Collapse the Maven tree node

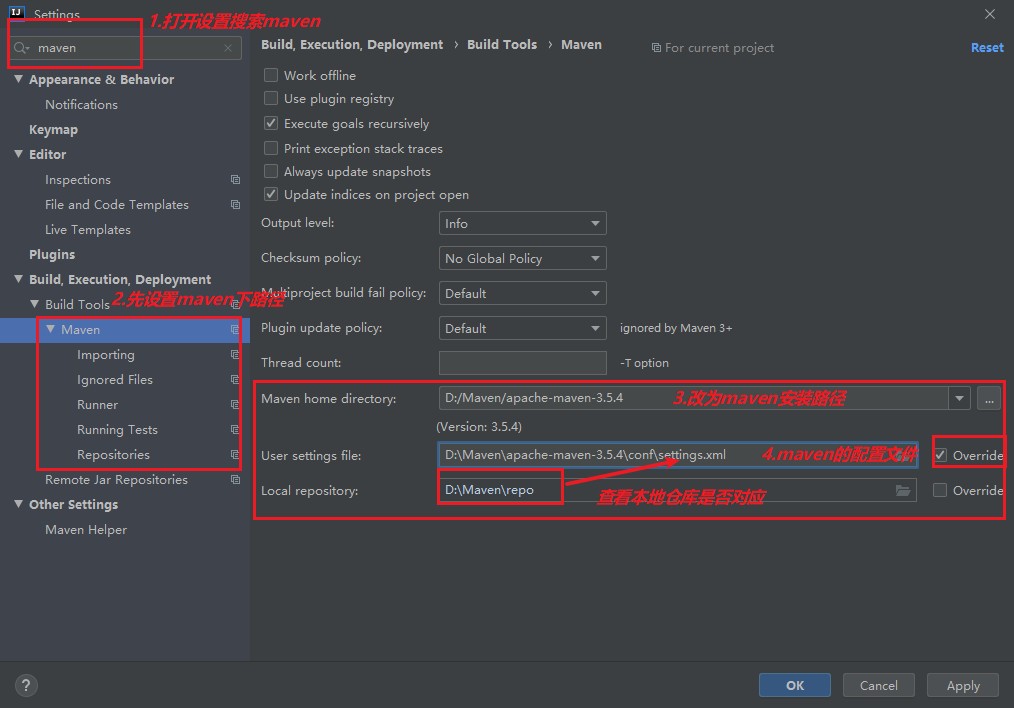coord(50,329)
